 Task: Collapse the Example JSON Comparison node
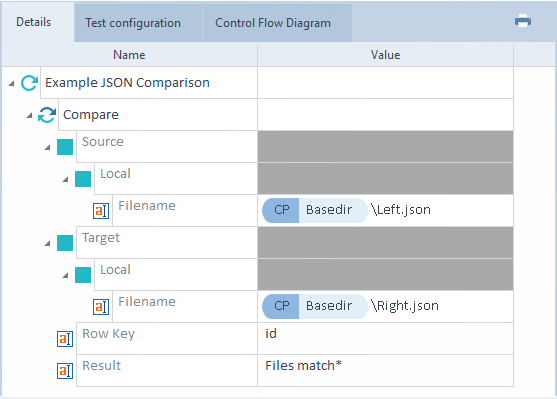coord(11,83)
